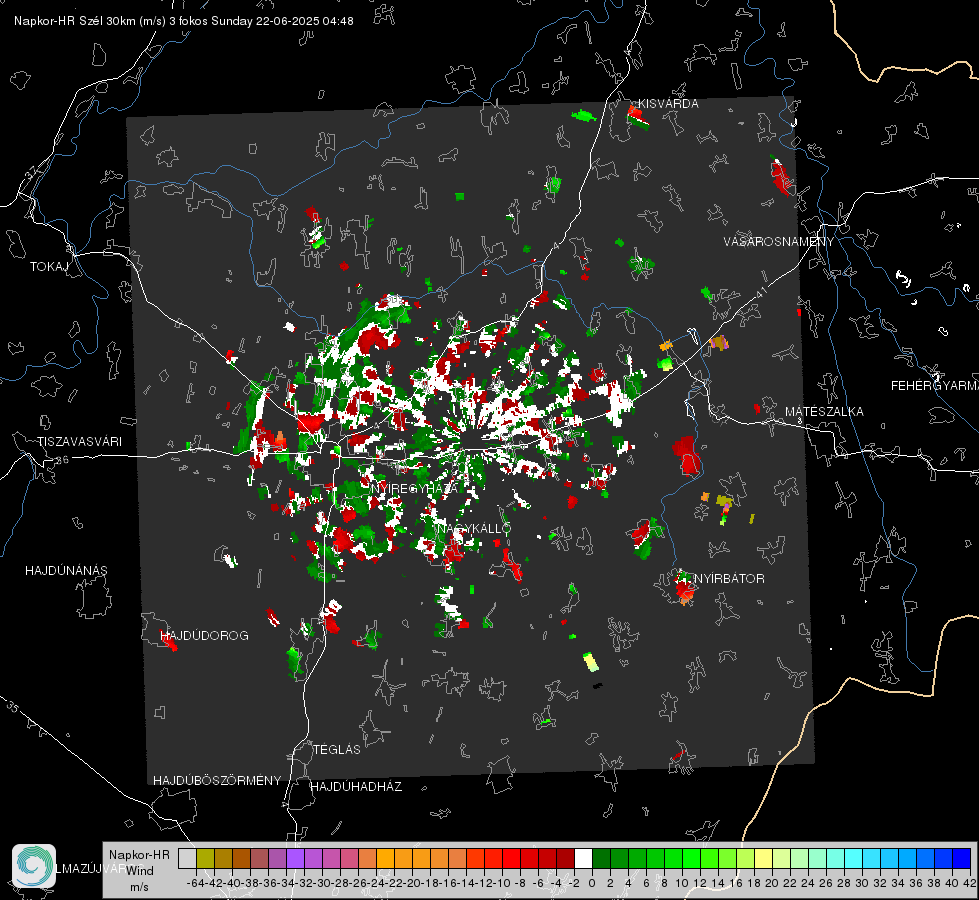Click the 20 value on legend scale
Viewport: 979px width, 900px height.
[772, 883]
